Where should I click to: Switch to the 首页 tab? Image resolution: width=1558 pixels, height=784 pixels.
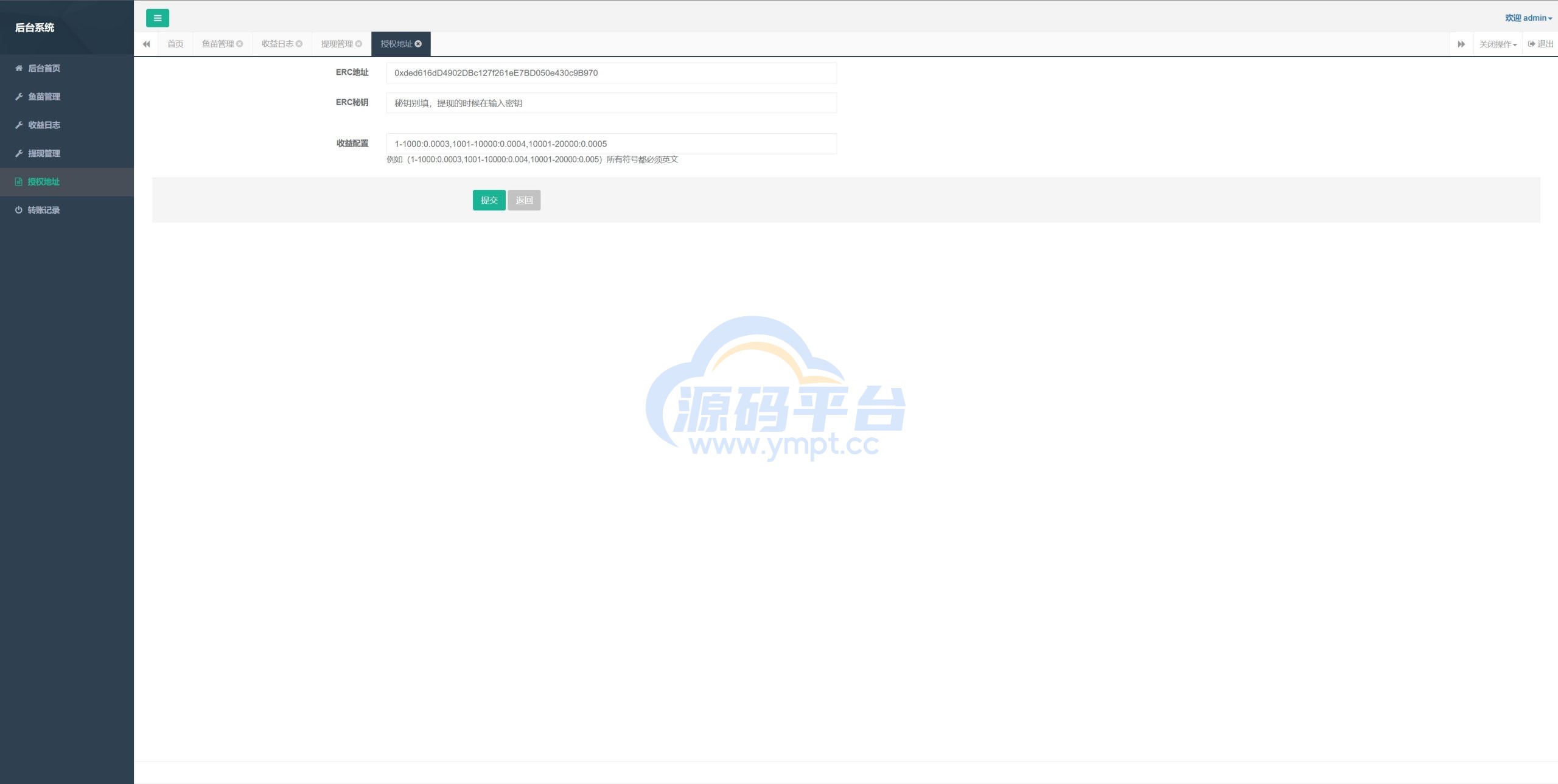pyautogui.click(x=175, y=44)
